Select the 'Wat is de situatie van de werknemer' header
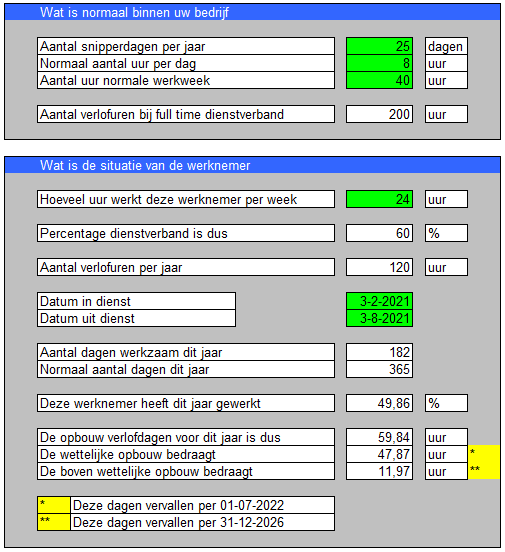 tap(252, 165)
